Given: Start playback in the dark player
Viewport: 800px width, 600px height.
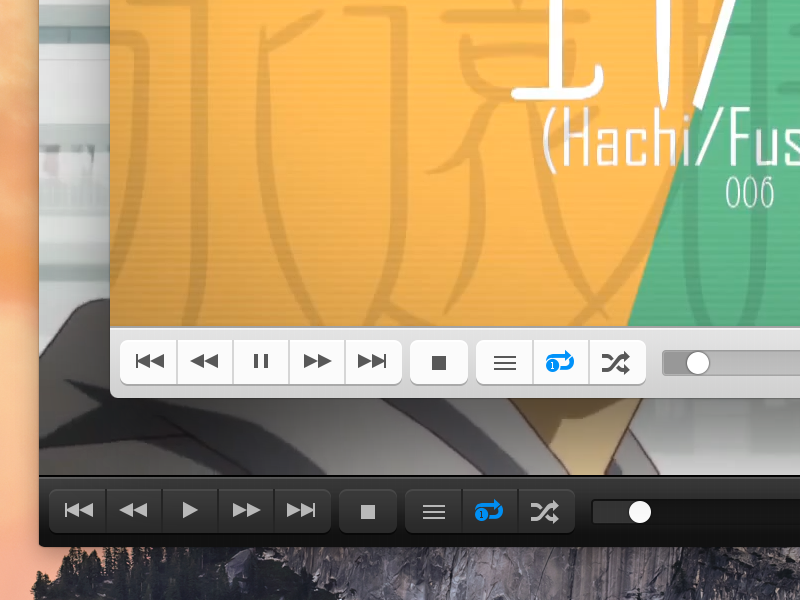Looking at the screenshot, I should coord(190,511).
